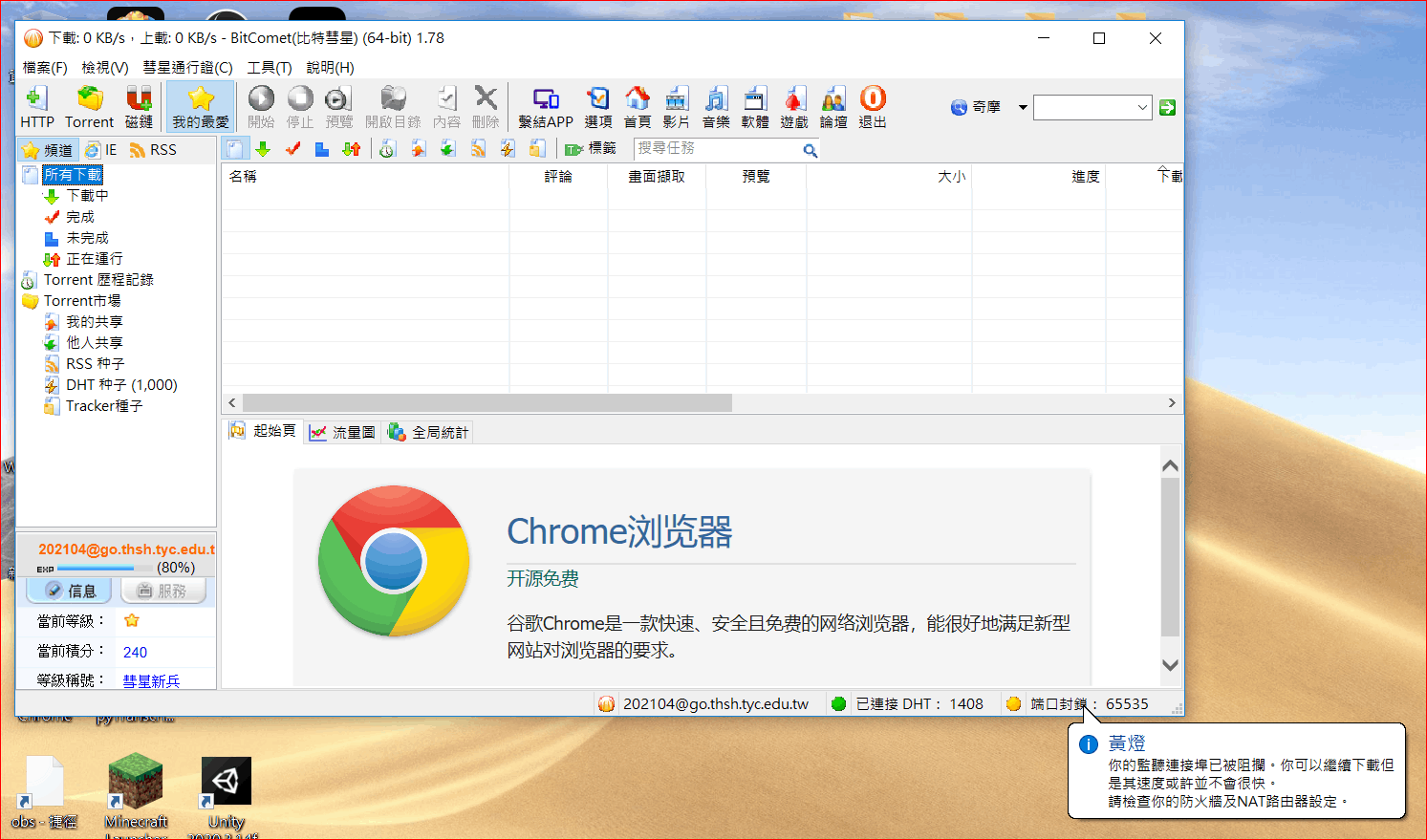Click the 240 points link

135,653
